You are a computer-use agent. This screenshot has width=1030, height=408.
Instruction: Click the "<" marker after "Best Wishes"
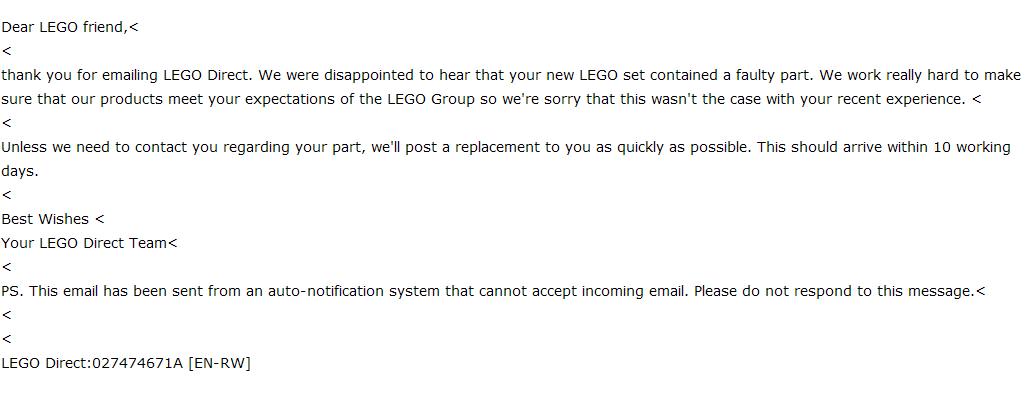100,219
